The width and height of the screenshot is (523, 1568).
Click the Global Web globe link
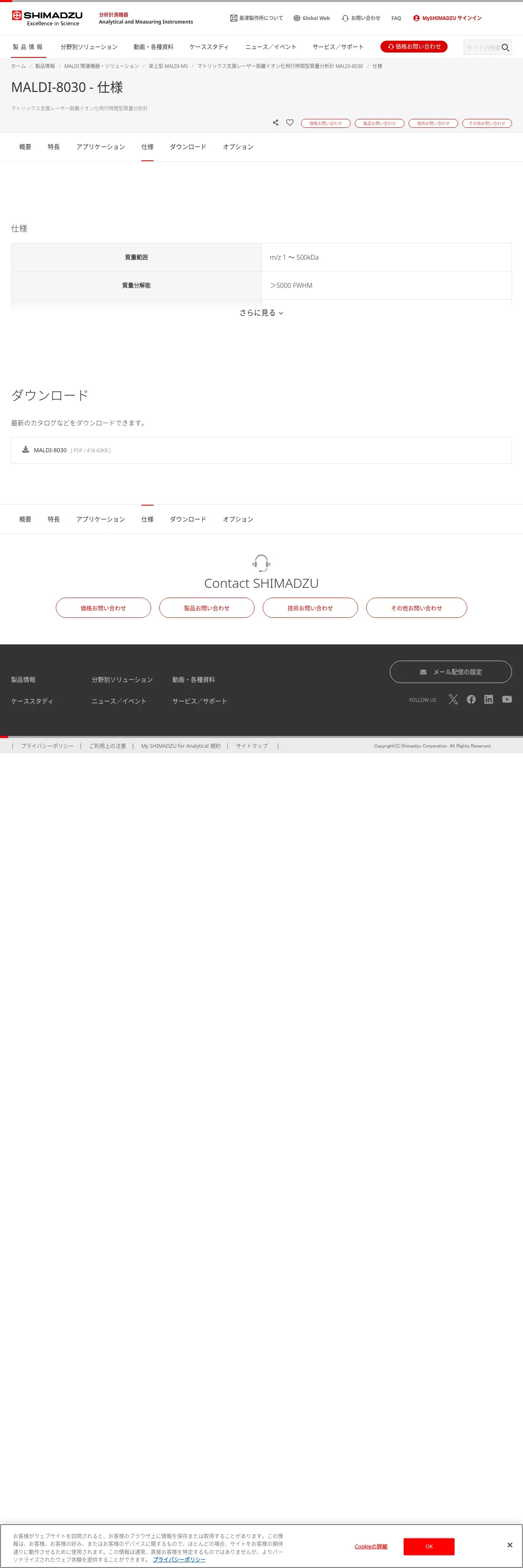point(312,18)
